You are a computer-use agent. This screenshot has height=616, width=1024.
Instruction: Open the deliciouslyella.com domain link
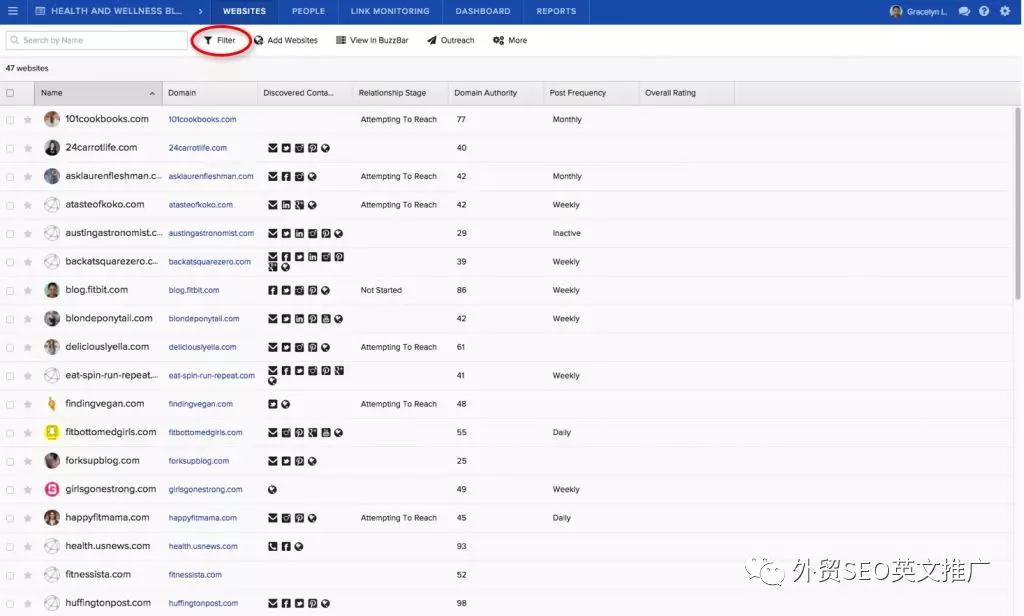click(x=202, y=348)
